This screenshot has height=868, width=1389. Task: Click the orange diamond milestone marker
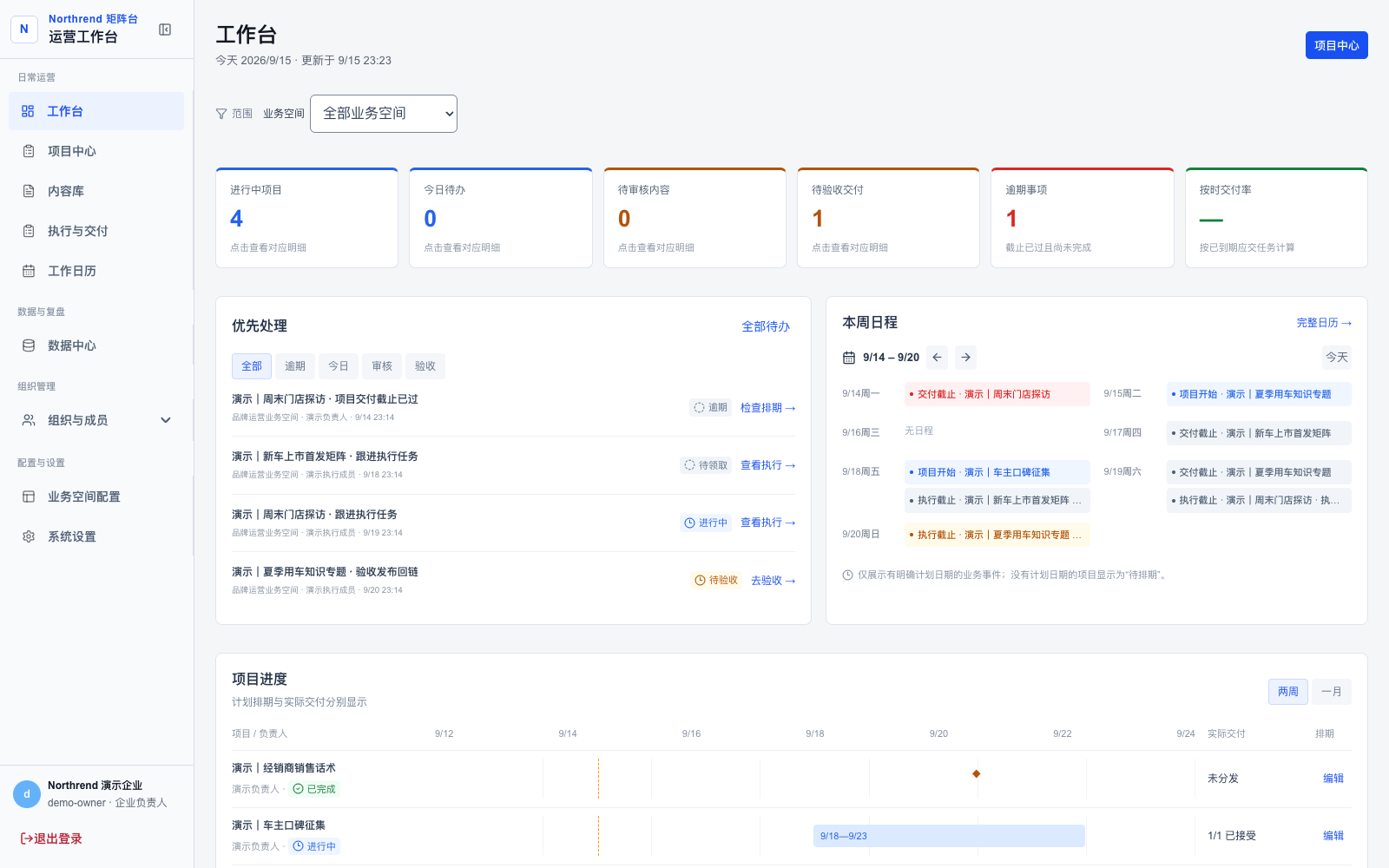tap(977, 773)
